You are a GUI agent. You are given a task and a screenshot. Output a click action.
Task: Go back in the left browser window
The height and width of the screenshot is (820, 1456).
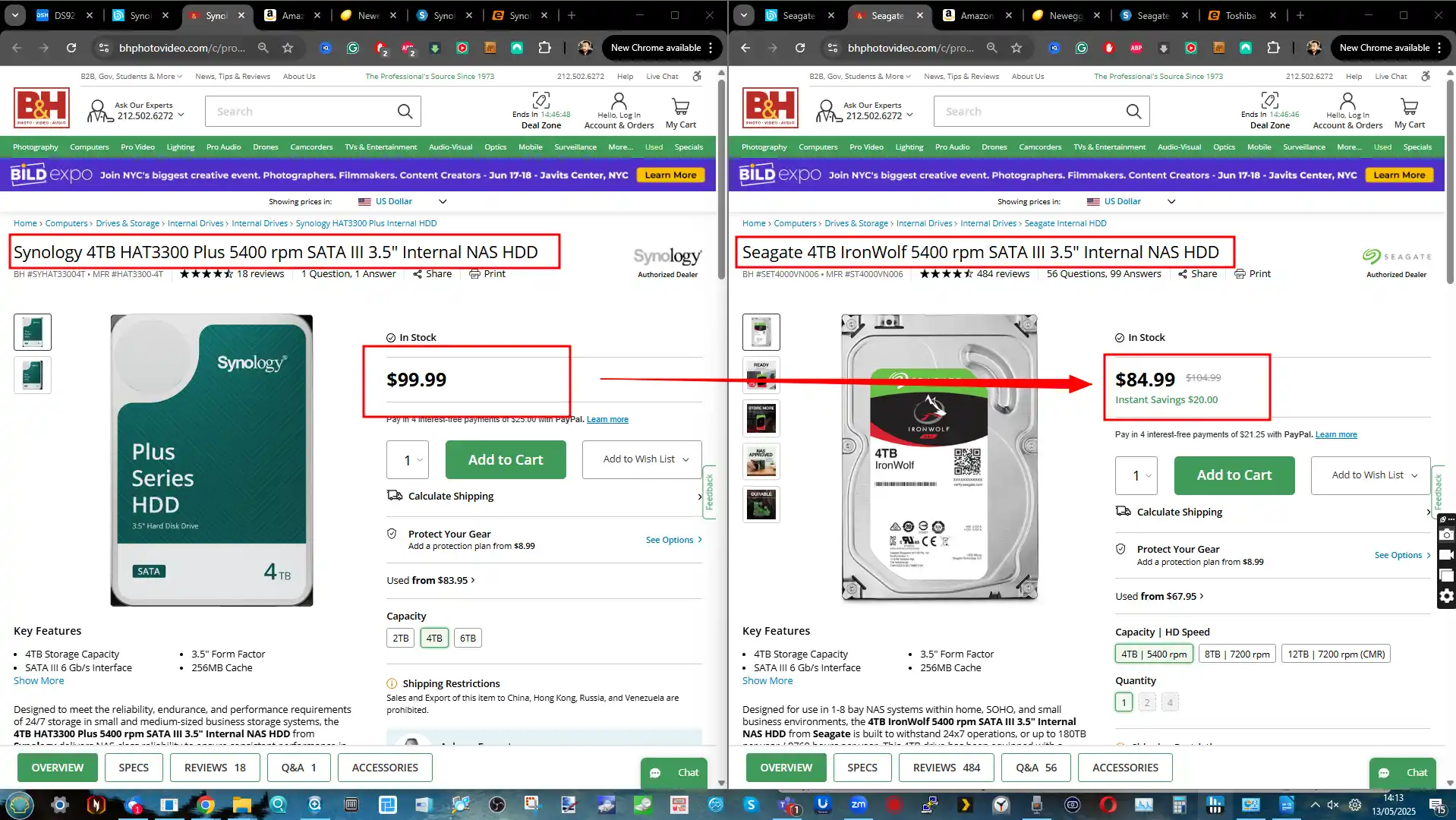(x=17, y=48)
